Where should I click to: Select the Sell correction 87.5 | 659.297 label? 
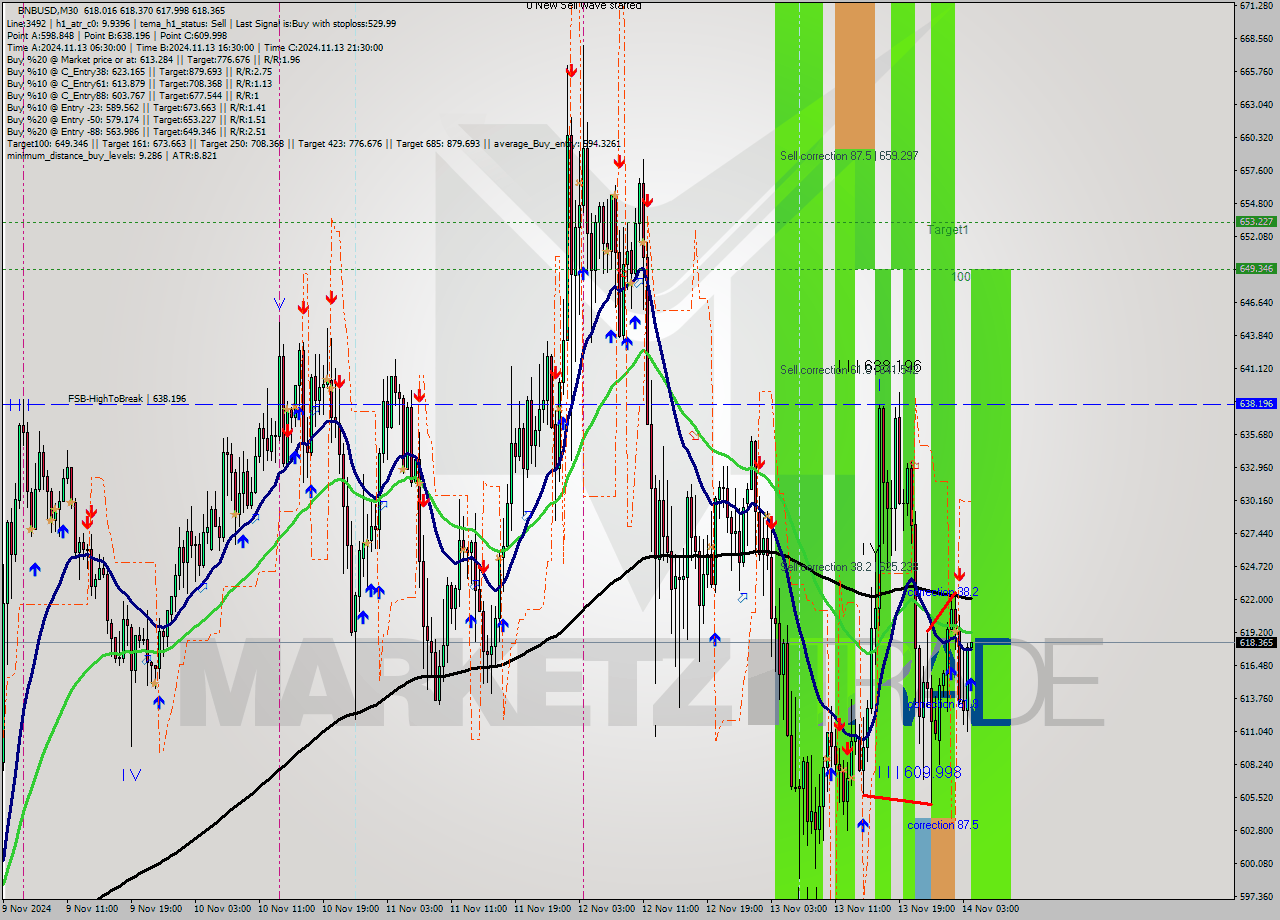[x=849, y=156]
